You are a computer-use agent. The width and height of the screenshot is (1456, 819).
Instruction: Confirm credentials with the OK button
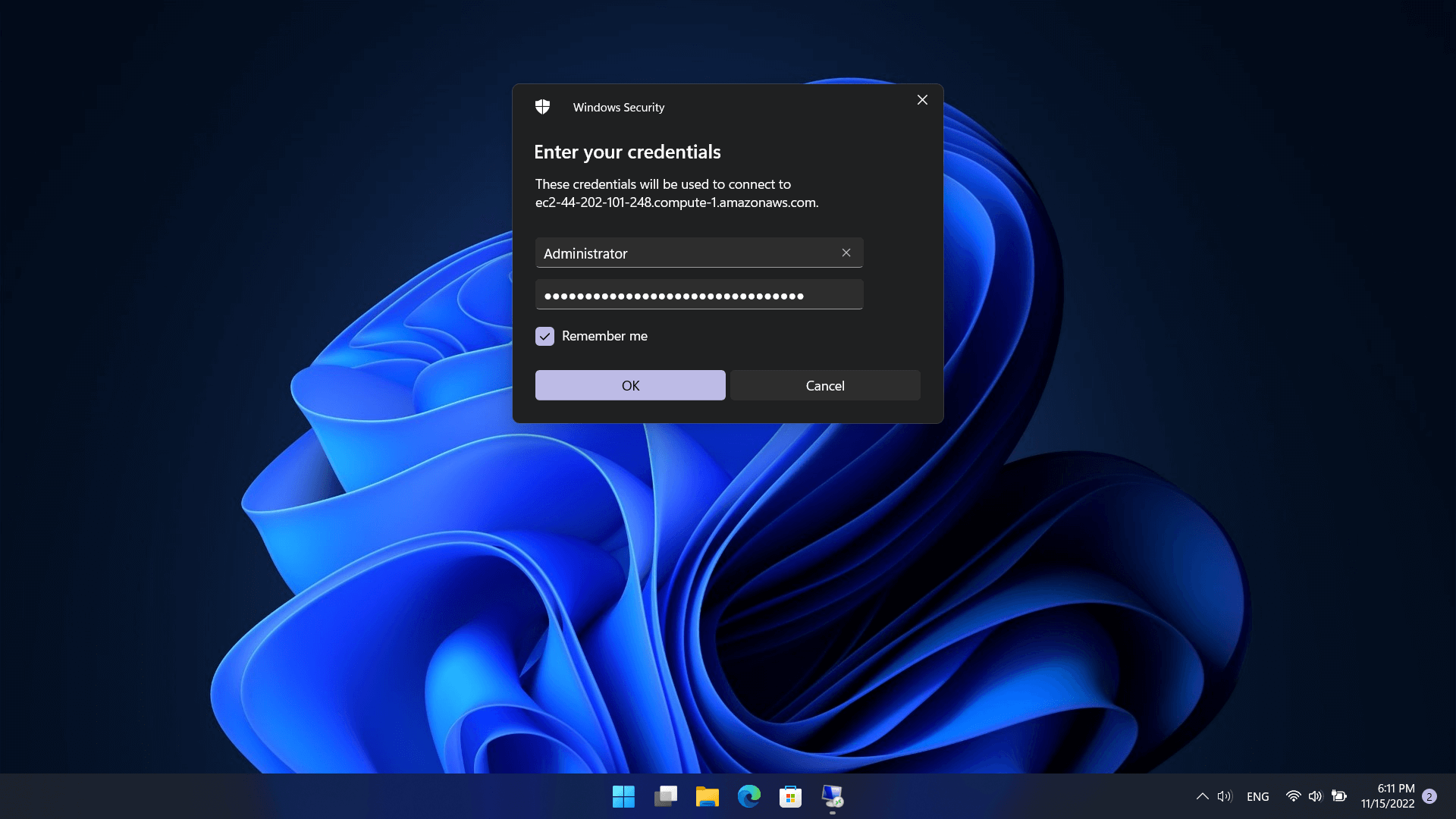pos(630,385)
